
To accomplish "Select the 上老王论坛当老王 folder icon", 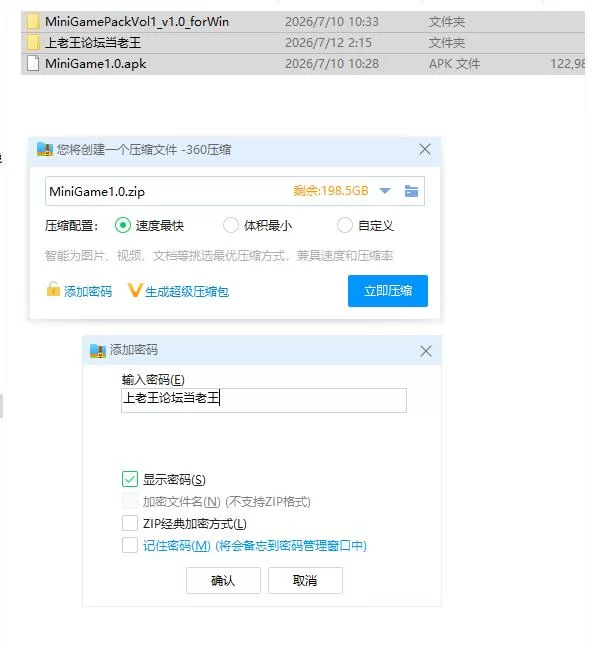I will pyautogui.click(x=33, y=43).
